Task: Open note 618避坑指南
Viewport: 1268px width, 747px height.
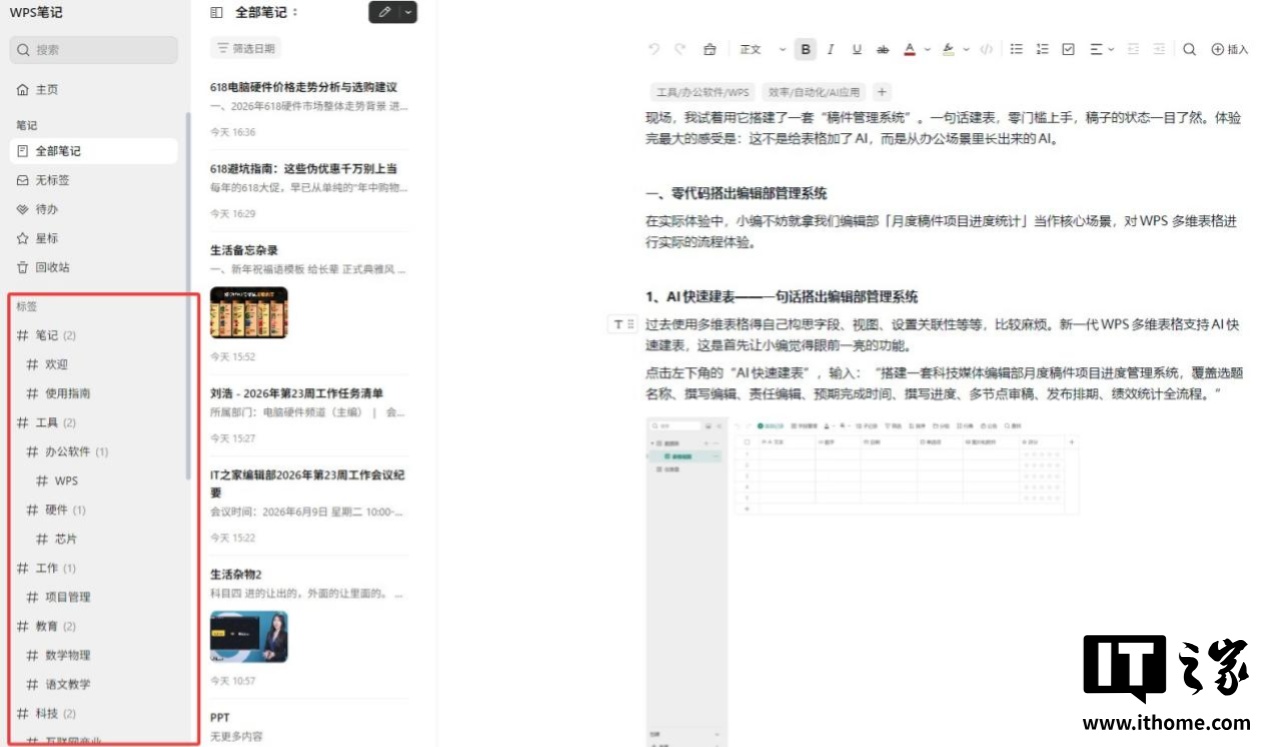Action: point(308,190)
